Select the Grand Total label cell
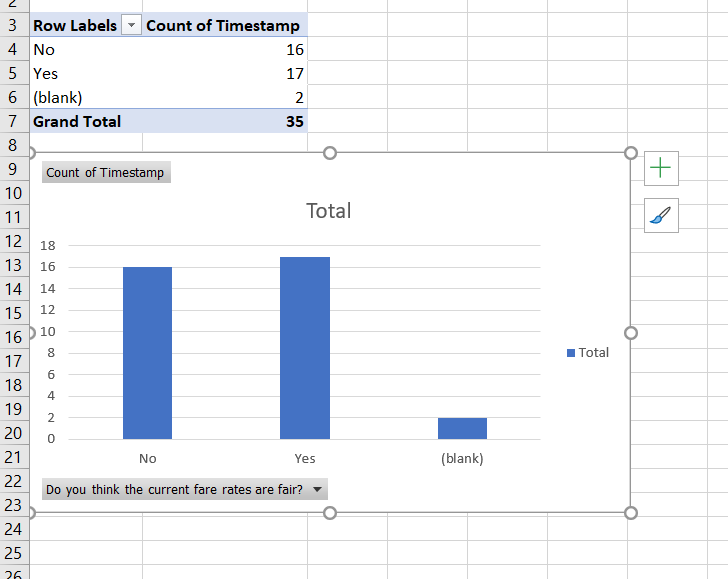 pyautogui.click(x=77, y=121)
